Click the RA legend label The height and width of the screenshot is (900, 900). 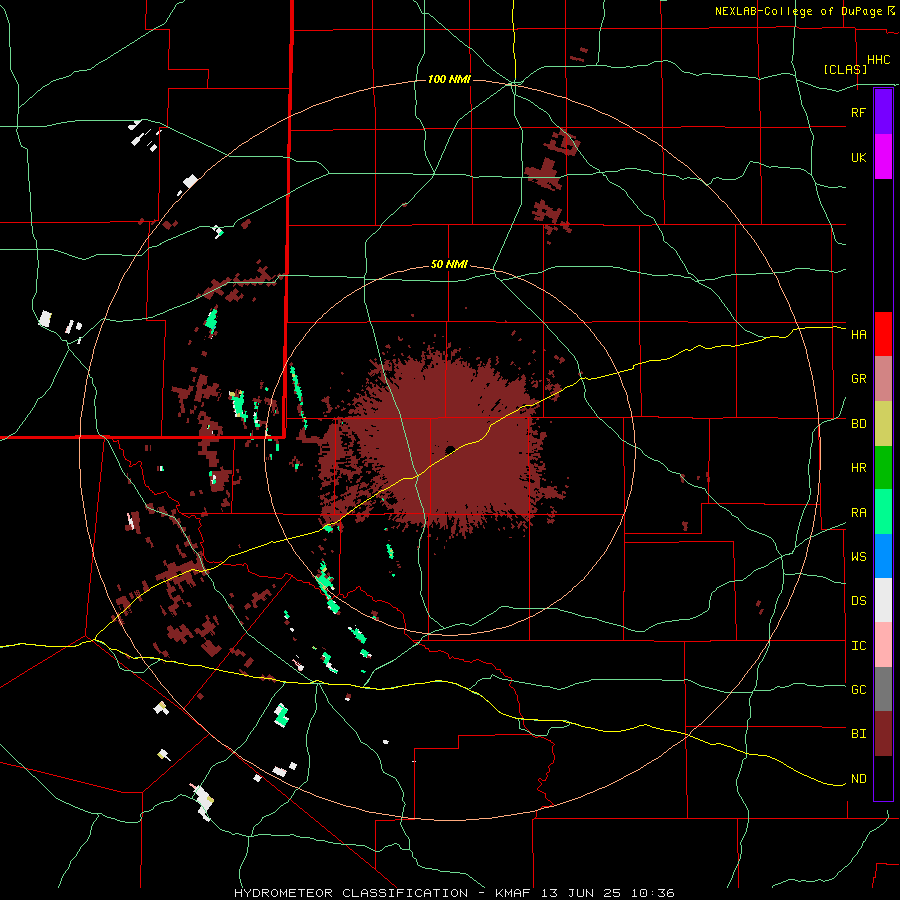[859, 513]
